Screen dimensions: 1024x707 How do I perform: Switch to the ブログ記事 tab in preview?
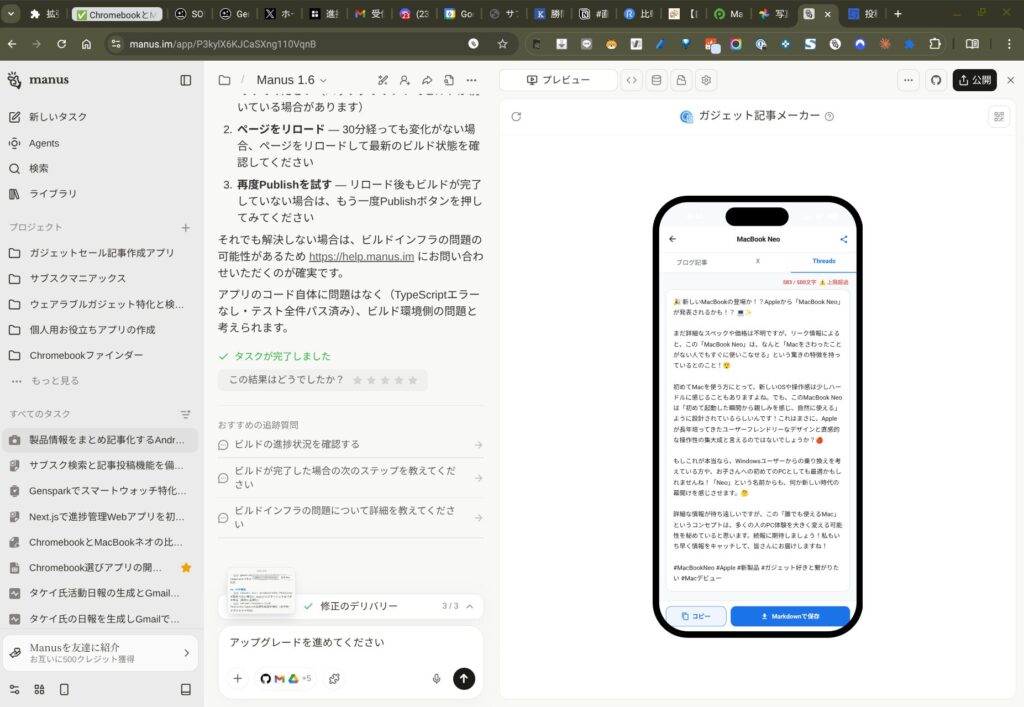[x=692, y=262]
